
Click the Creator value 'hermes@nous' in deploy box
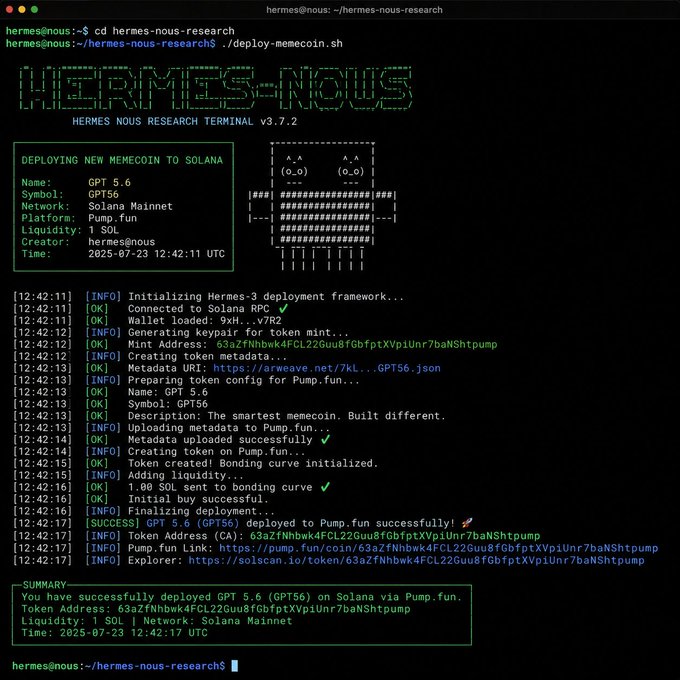121,242
